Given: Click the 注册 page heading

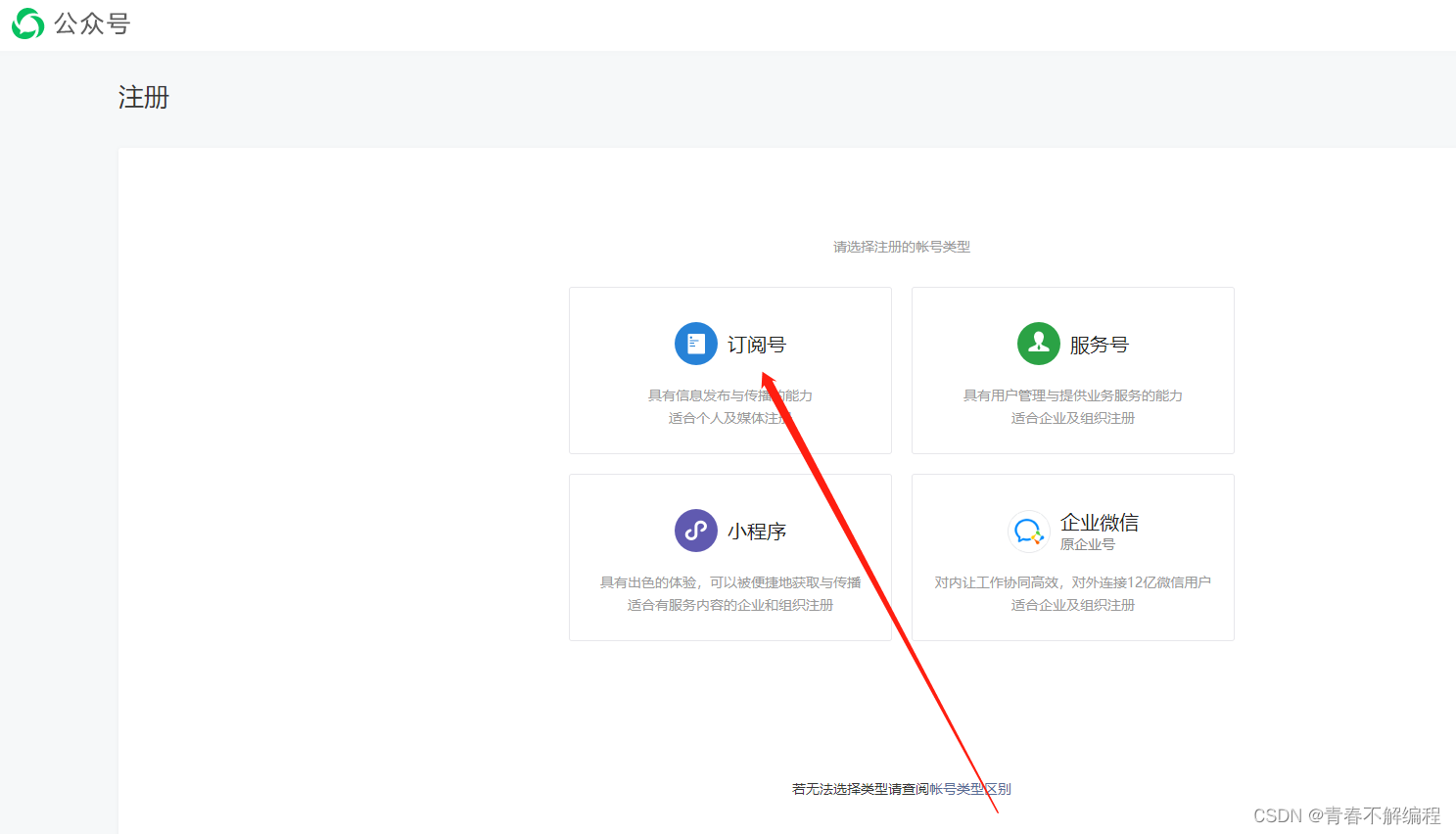Looking at the screenshot, I should coord(144,97).
